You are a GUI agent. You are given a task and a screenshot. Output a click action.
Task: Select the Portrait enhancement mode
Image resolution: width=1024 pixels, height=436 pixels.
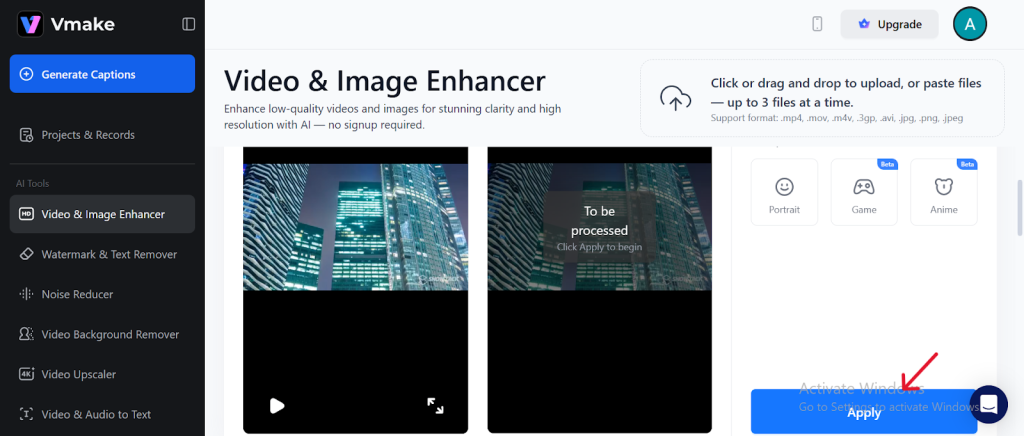(784, 192)
